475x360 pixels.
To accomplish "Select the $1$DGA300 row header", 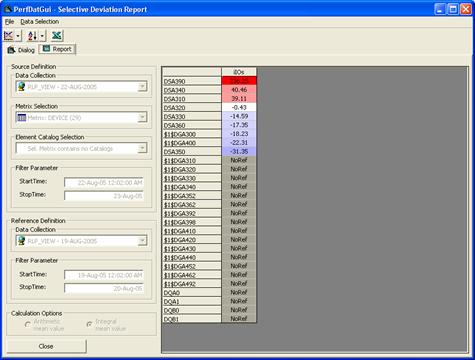I will (x=192, y=134).
